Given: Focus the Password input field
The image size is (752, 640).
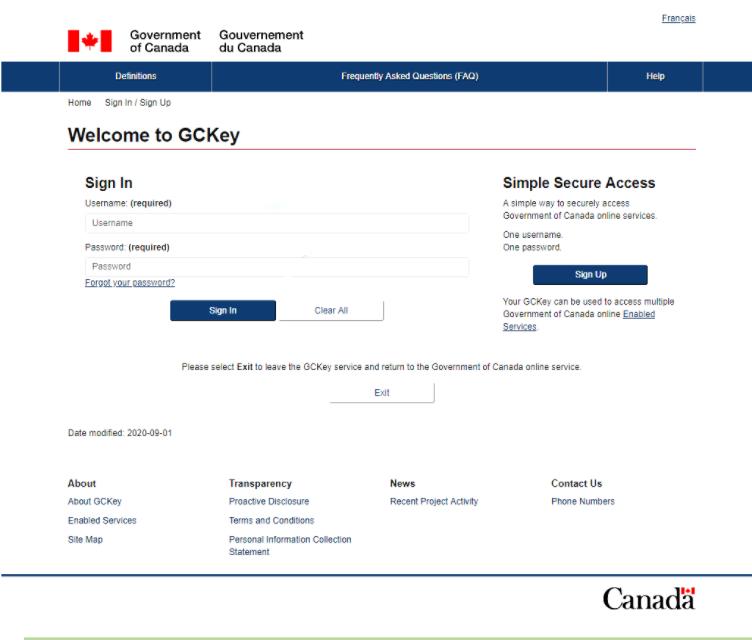Looking at the screenshot, I should (x=277, y=267).
